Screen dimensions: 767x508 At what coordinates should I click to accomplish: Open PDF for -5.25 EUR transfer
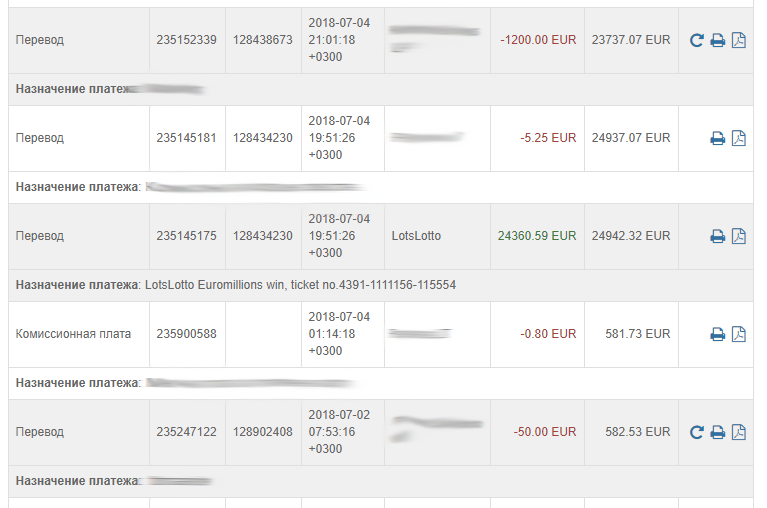tap(739, 138)
